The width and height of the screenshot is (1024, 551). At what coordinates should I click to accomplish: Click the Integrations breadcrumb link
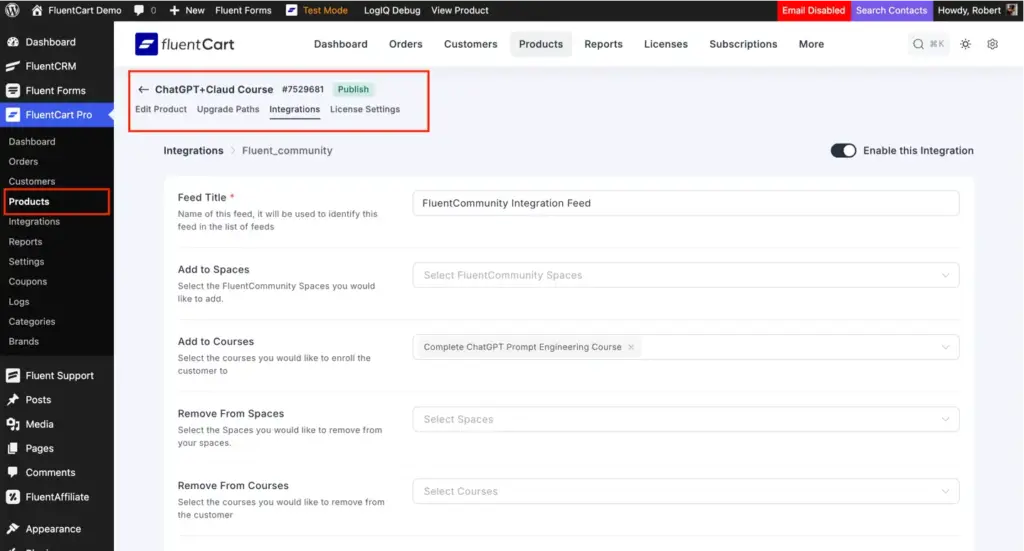pos(193,151)
